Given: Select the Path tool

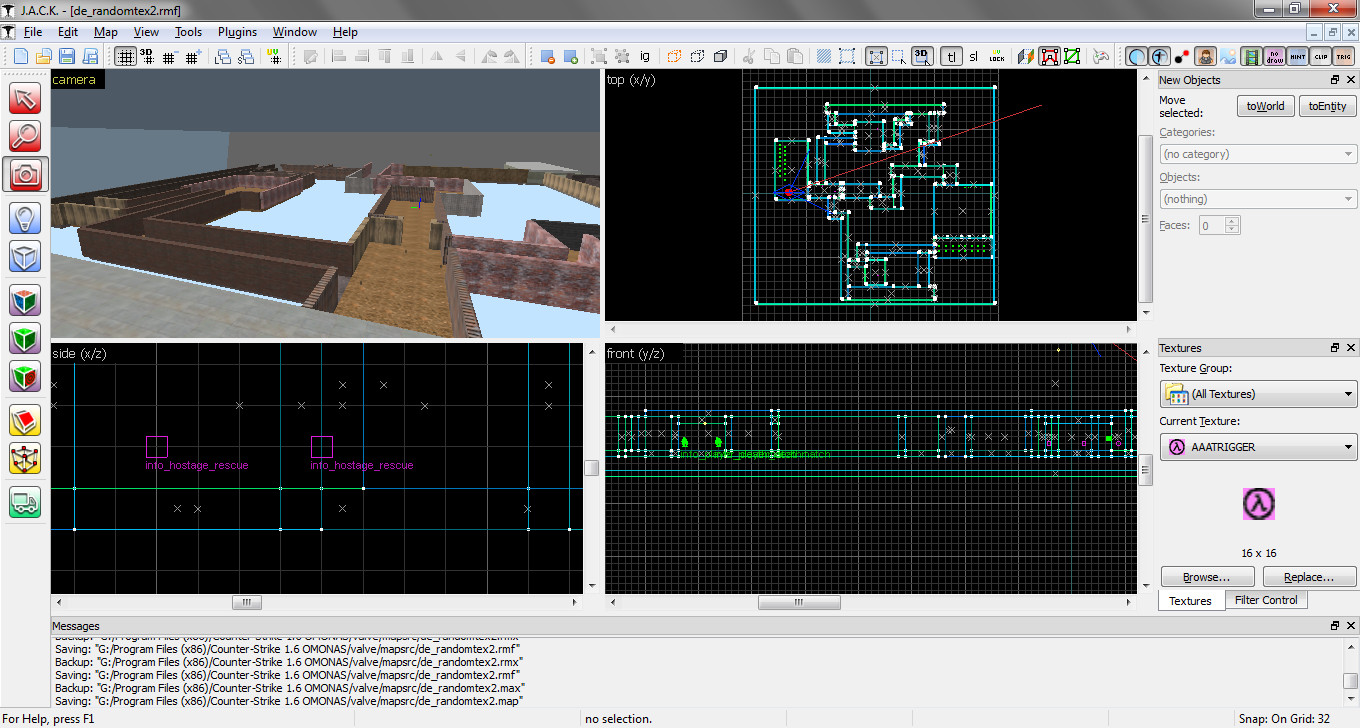Looking at the screenshot, I should [x=25, y=501].
